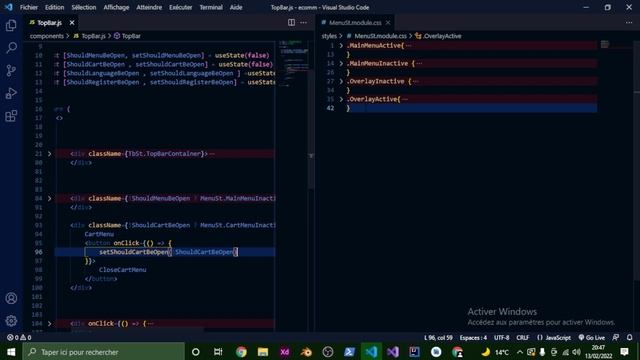Screen dimensions: 640x360
Task: Open the Explorer view in activity bar
Action: [11, 25]
